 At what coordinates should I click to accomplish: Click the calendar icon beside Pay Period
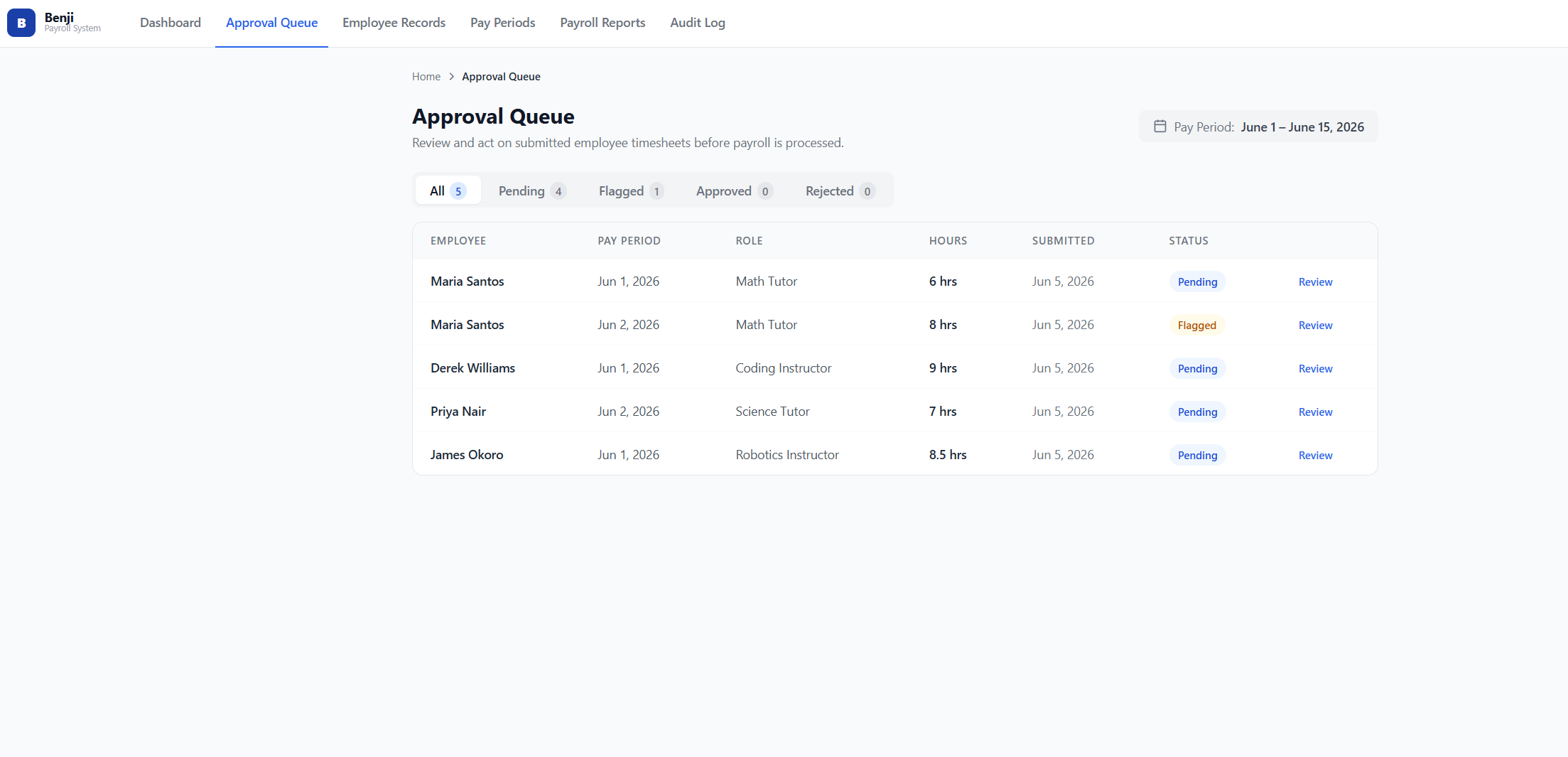click(x=1159, y=127)
